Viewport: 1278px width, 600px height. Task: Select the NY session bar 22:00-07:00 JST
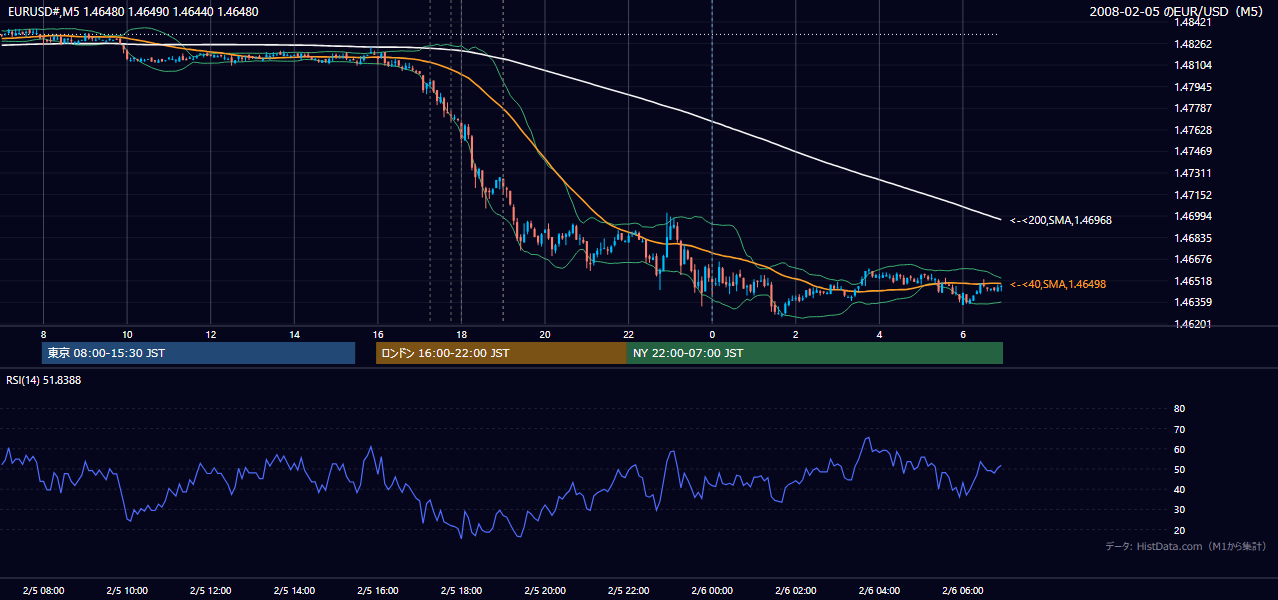815,353
